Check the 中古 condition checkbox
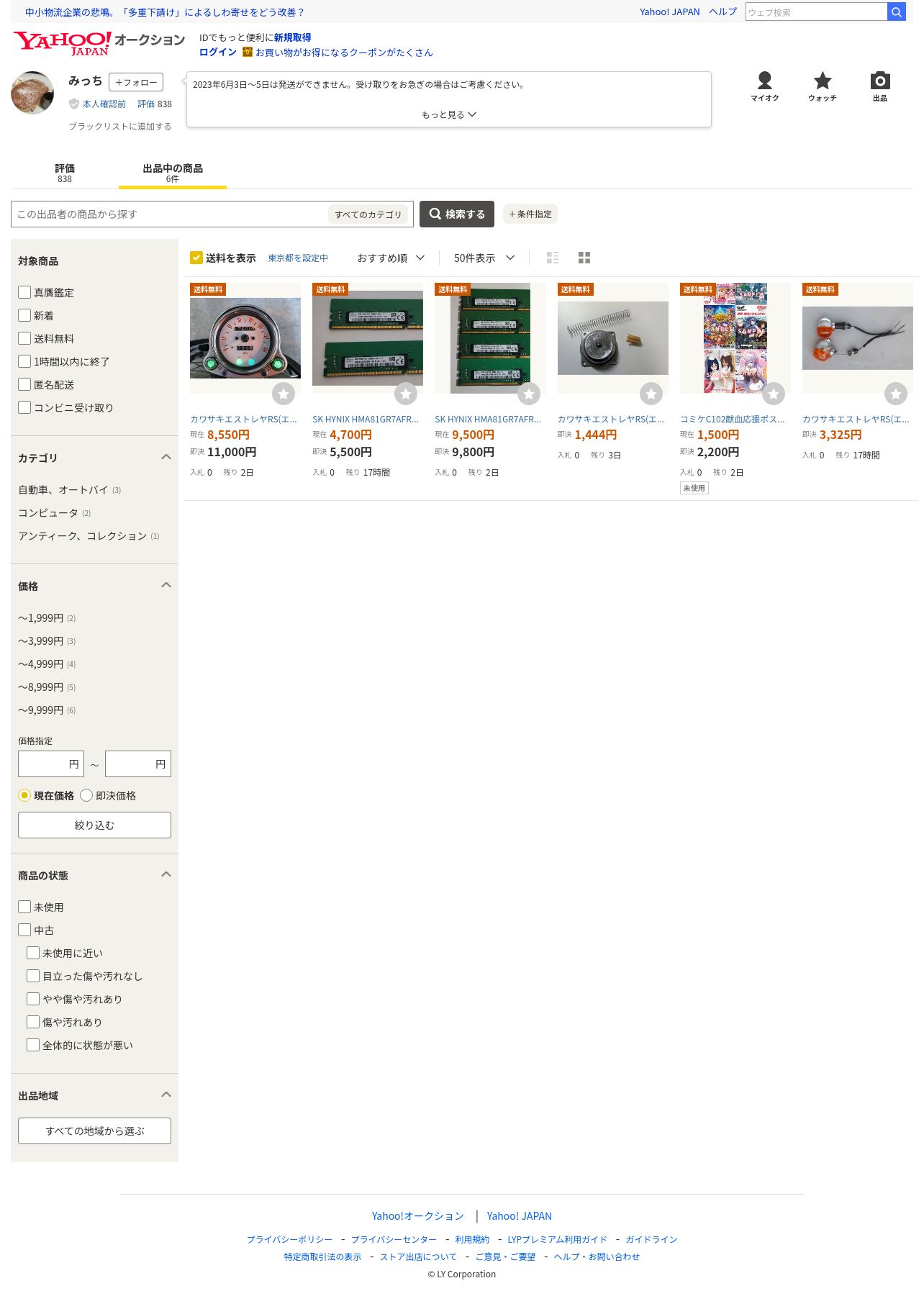The image size is (924, 1291). pos(24,930)
